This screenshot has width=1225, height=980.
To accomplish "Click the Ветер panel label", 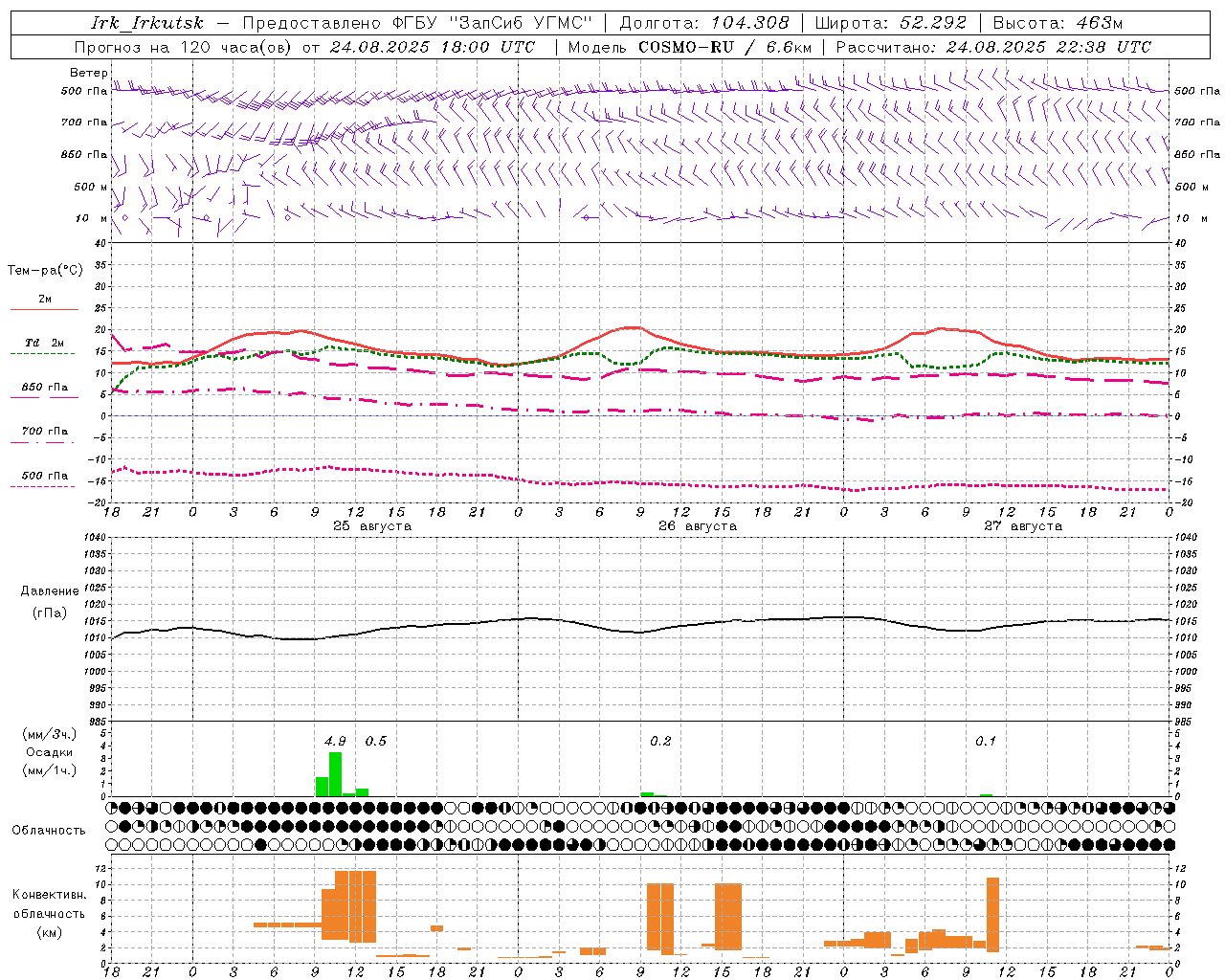I will click(89, 73).
